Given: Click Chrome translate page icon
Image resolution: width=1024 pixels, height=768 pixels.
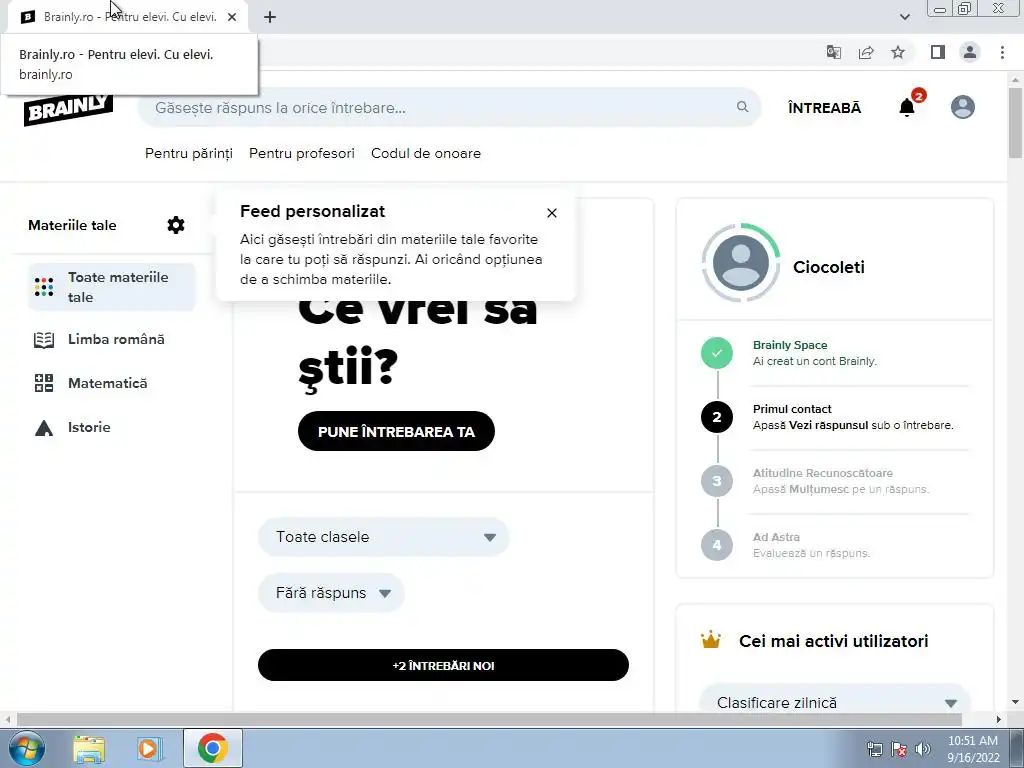Looking at the screenshot, I should pyautogui.click(x=834, y=52).
